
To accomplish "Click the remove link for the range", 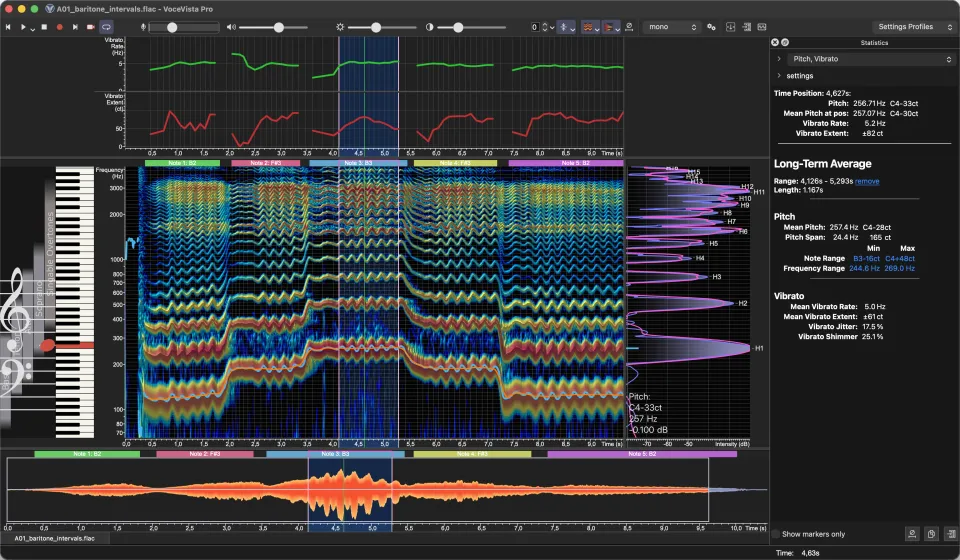I will (x=867, y=181).
